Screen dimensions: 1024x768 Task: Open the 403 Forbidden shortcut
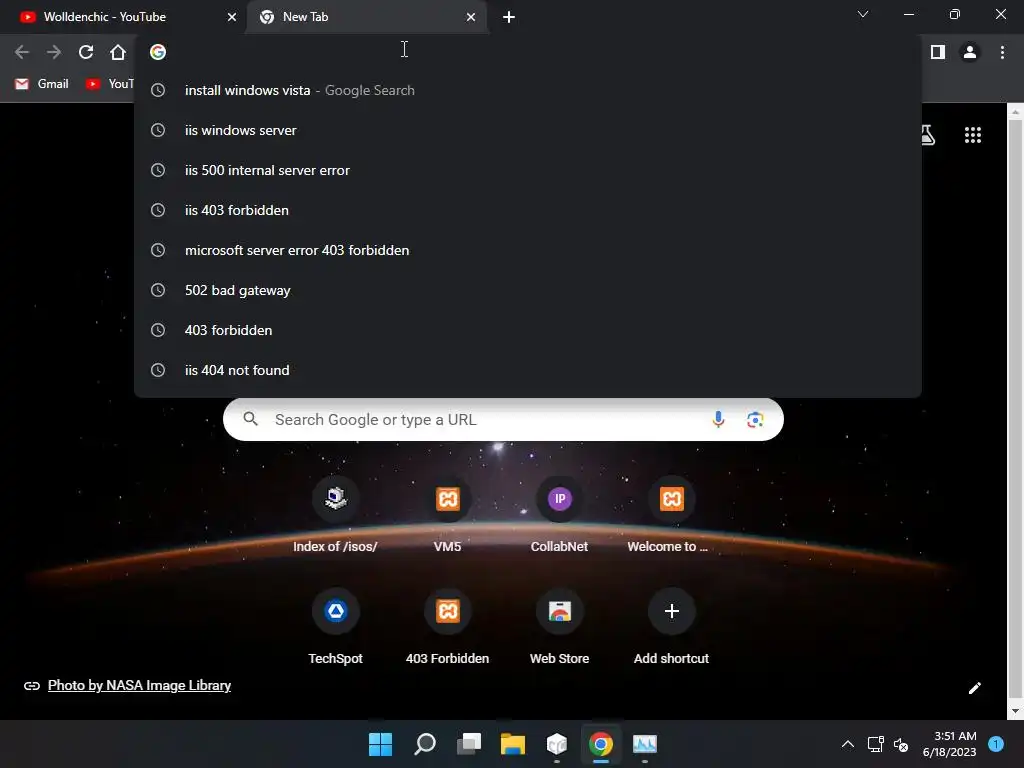pyautogui.click(x=447, y=628)
